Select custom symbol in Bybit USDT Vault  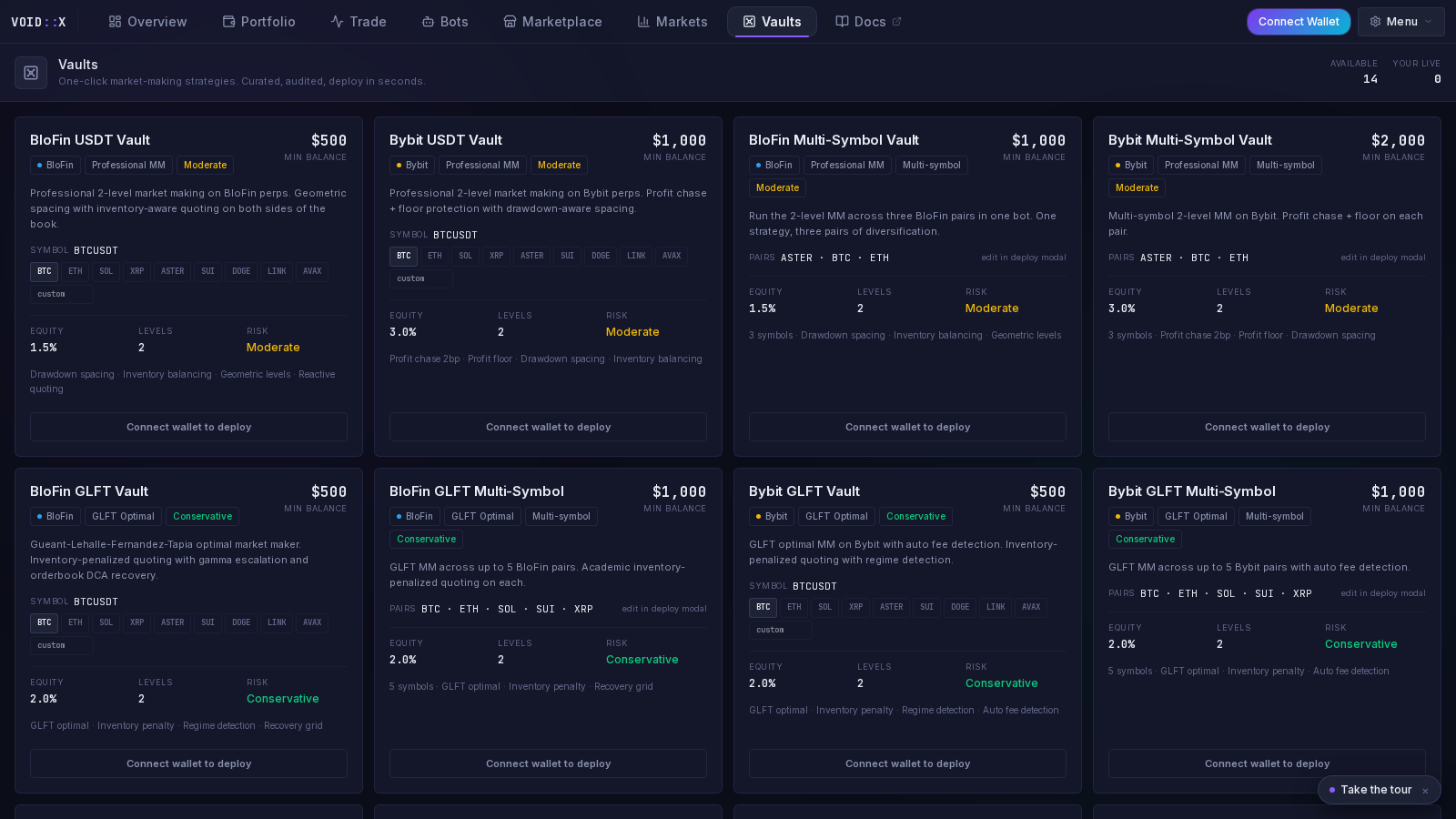coord(420,278)
